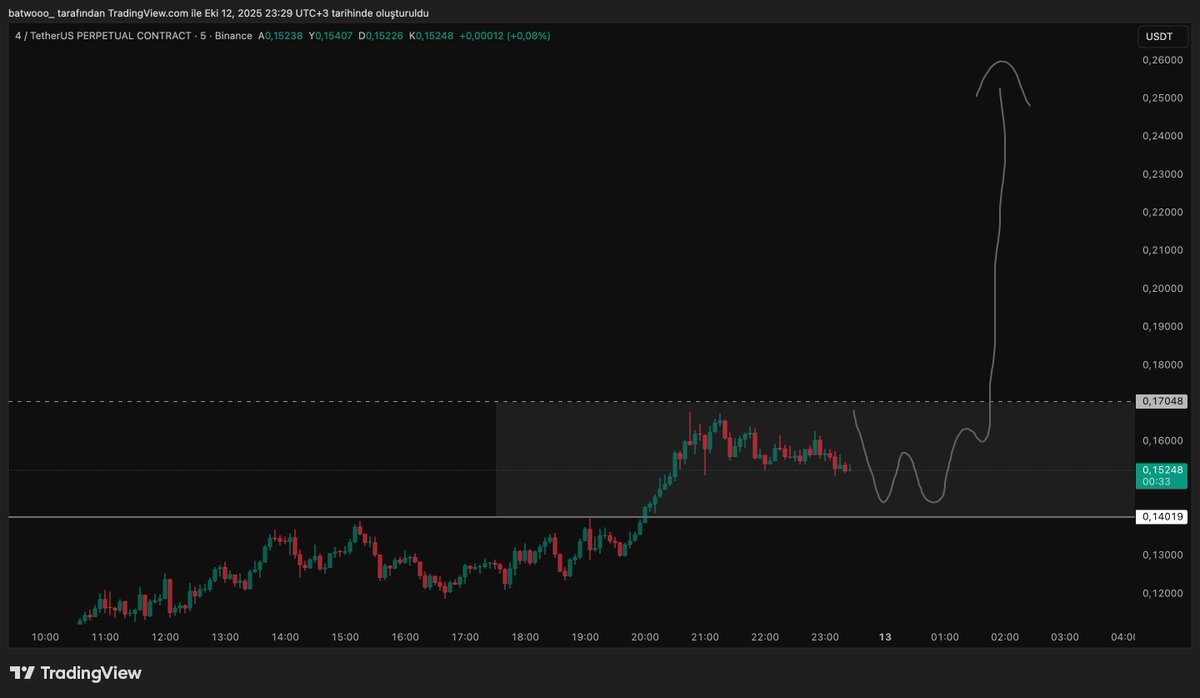Viewport: 1200px width, 698px height.
Task: Click the 22:00 time axis label
Action: (765, 637)
